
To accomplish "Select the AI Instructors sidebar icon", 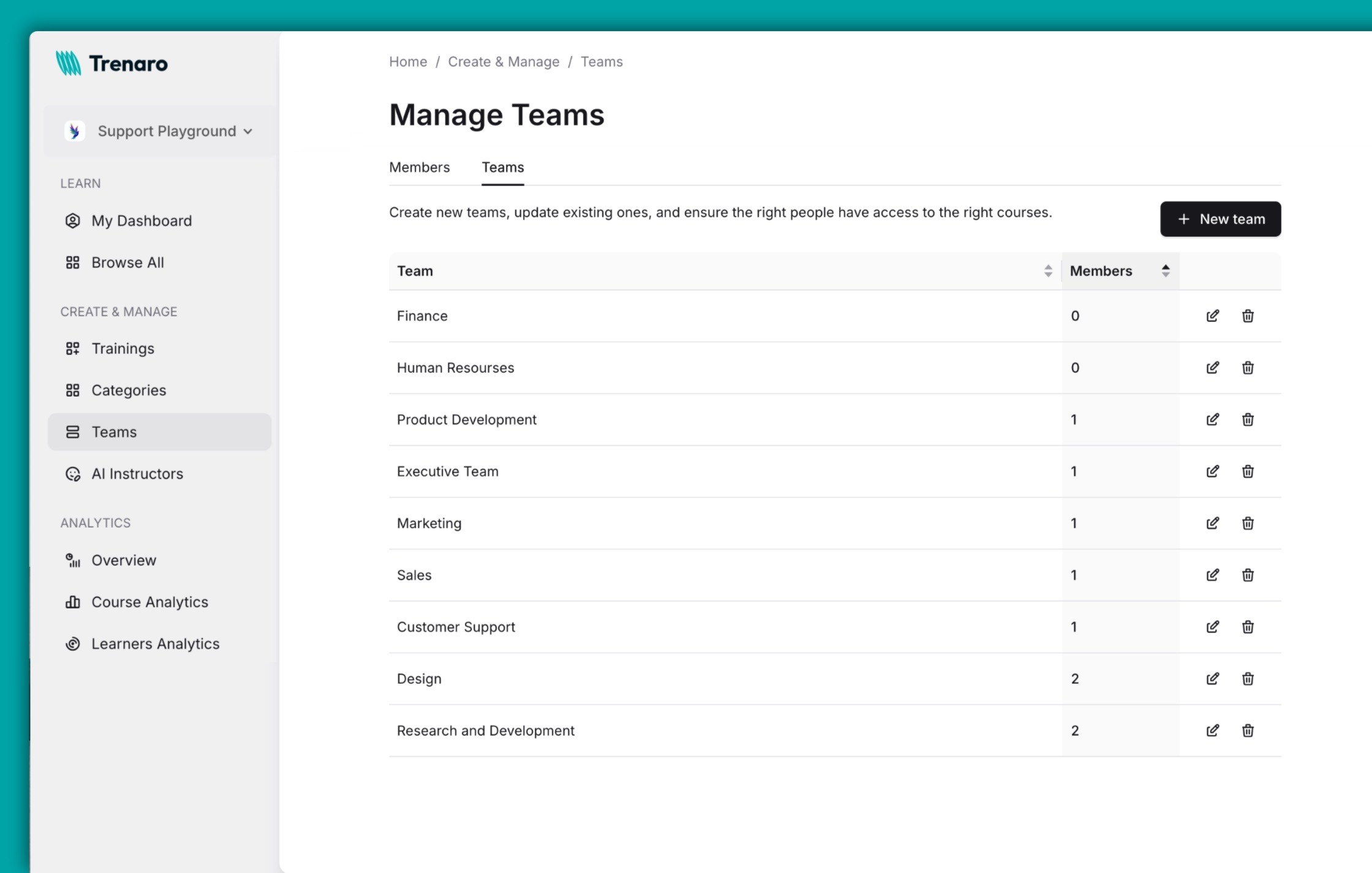I will (x=73, y=473).
